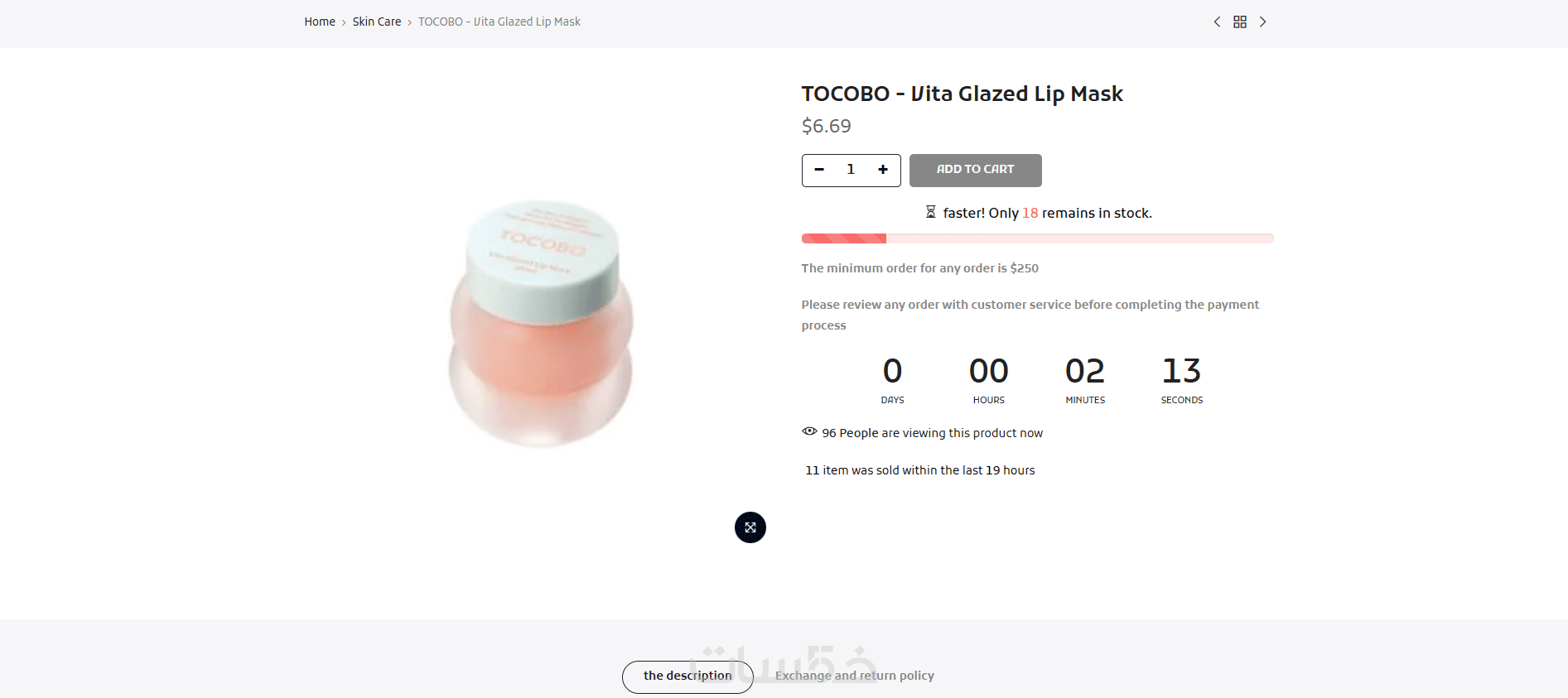Image resolution: width=1568 pixels, height=698 pixels.
Task: Click the product title heading
Action: pyautogui.click(x=962, y=94)
